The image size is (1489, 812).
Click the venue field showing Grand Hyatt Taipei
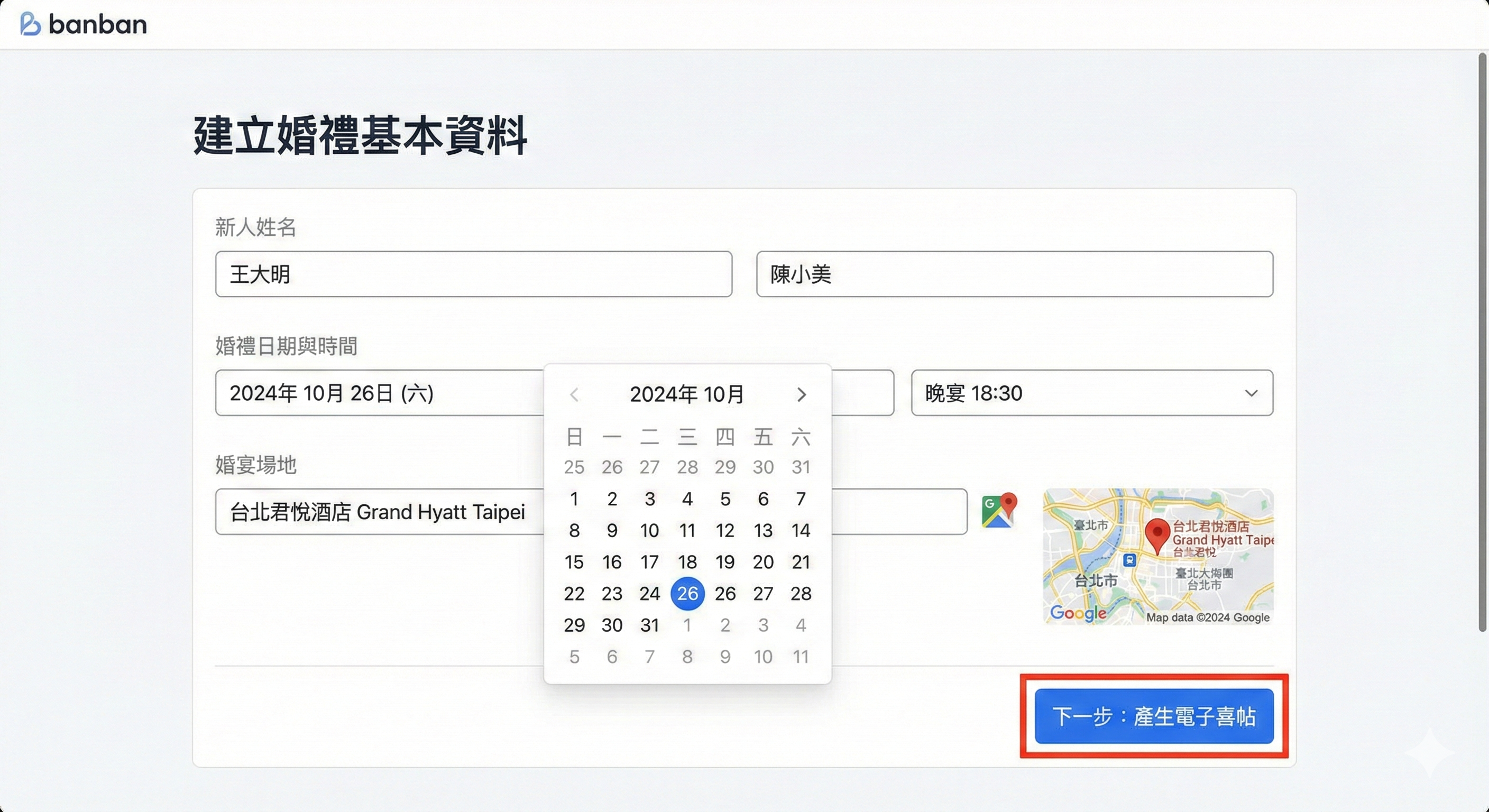(379, 512)
